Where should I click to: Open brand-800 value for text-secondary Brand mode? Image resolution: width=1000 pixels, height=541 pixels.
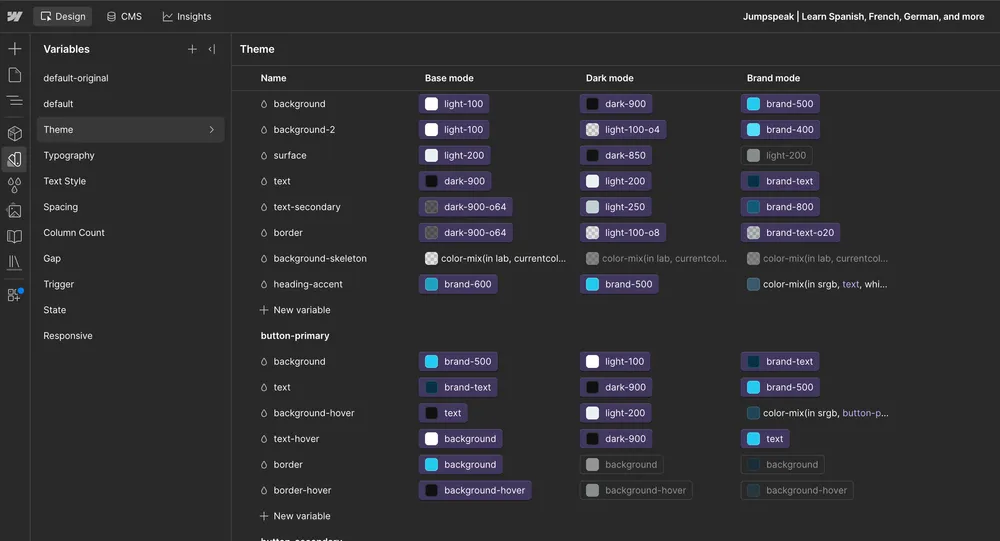pos(780,207)
